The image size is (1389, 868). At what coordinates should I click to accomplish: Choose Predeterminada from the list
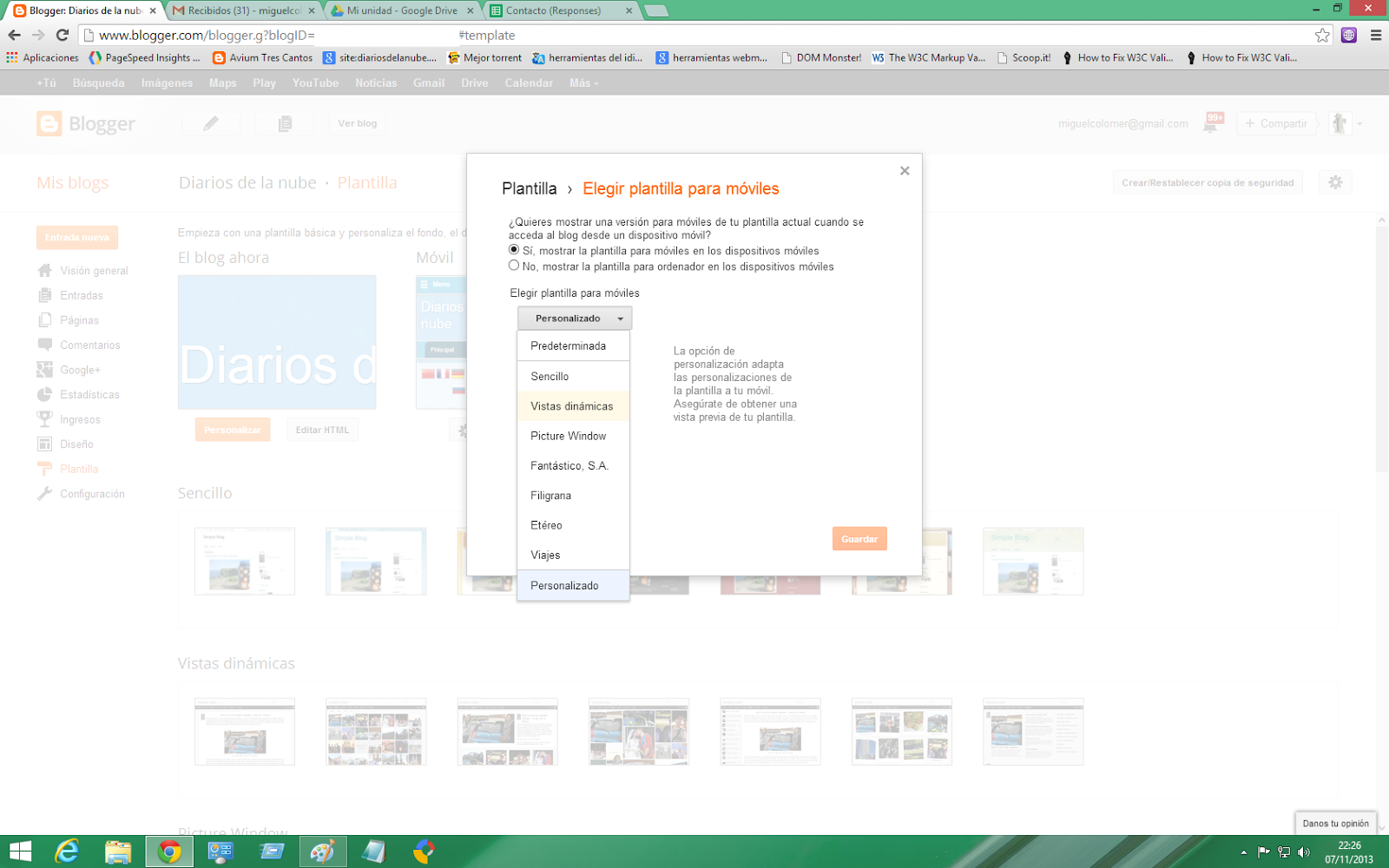click(573, 345)
